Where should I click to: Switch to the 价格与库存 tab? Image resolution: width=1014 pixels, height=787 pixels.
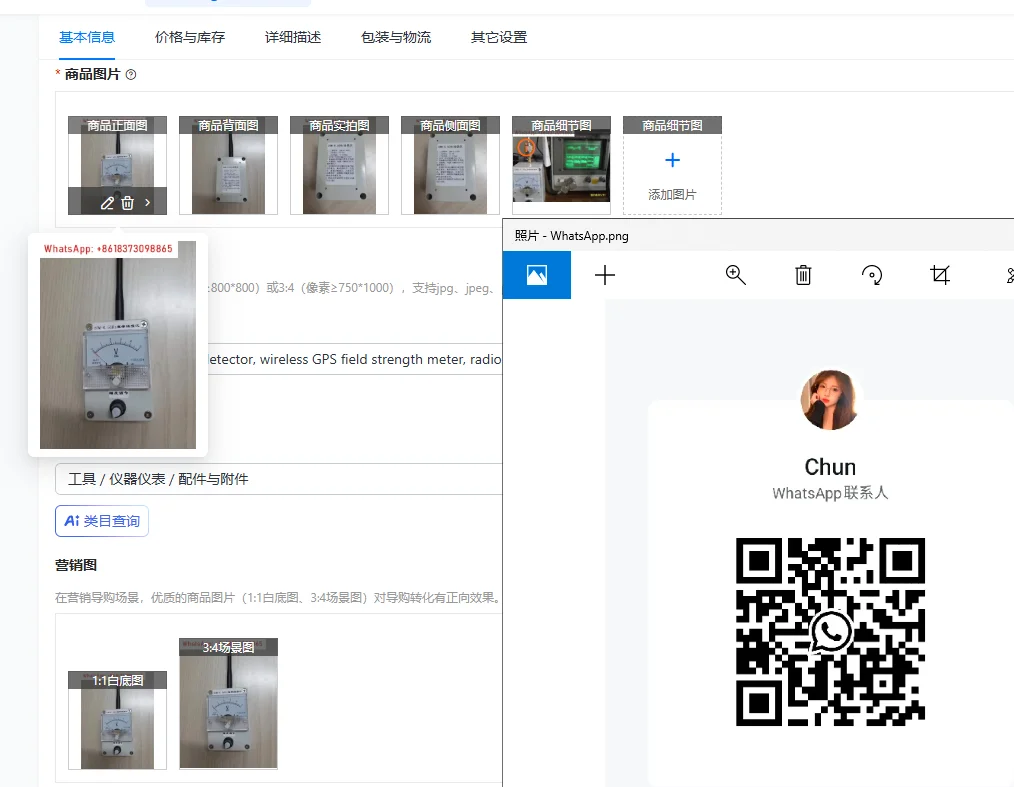tap(190, 37)
